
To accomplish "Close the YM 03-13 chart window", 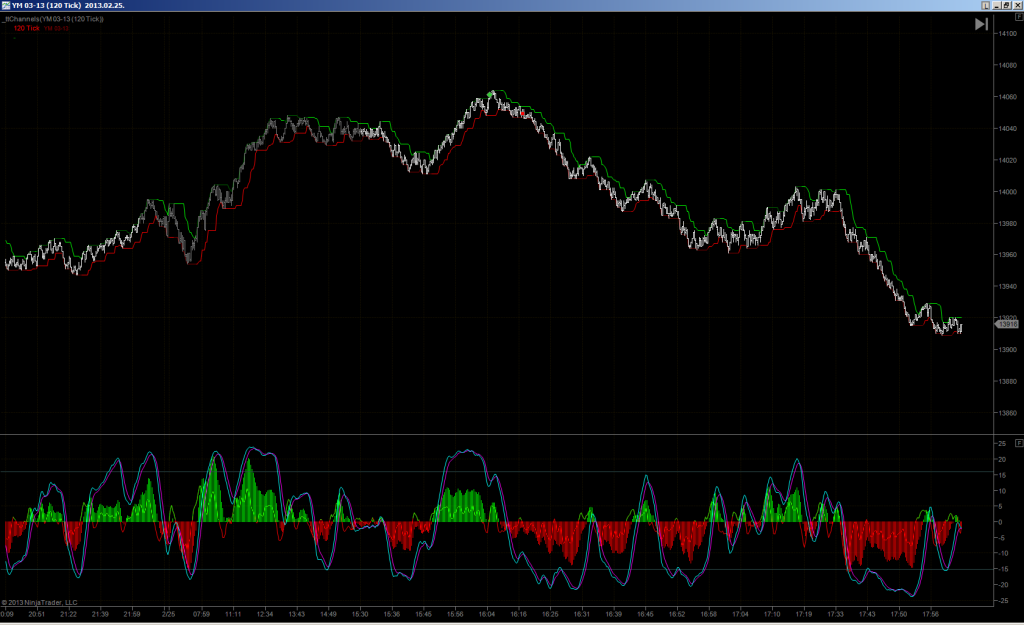I will 1017,5.
